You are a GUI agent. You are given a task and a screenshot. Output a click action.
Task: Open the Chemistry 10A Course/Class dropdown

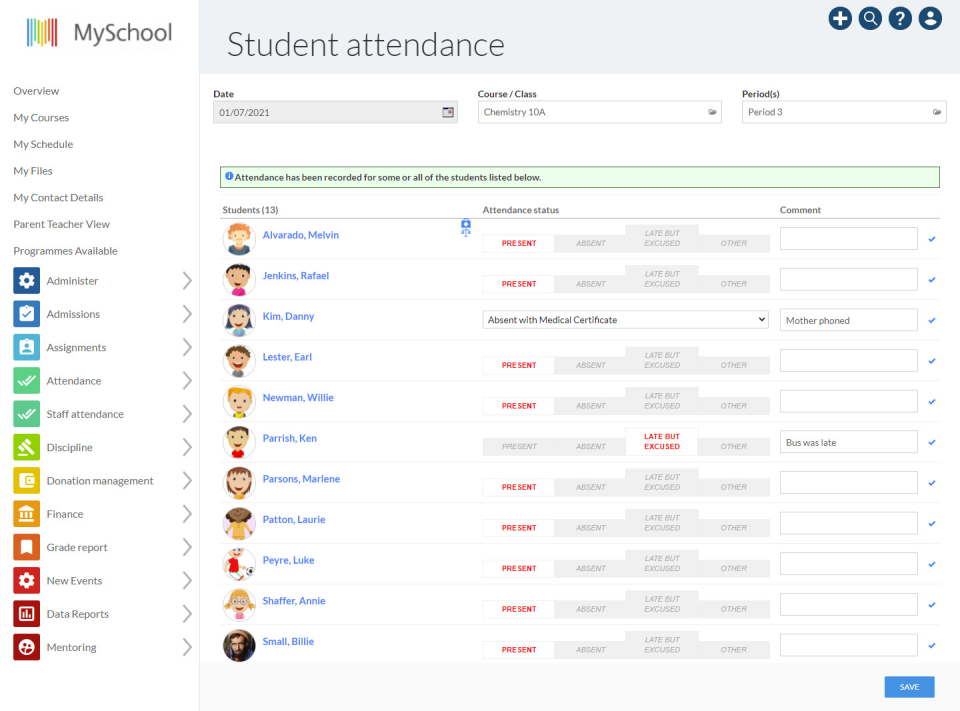coord(600,112)
